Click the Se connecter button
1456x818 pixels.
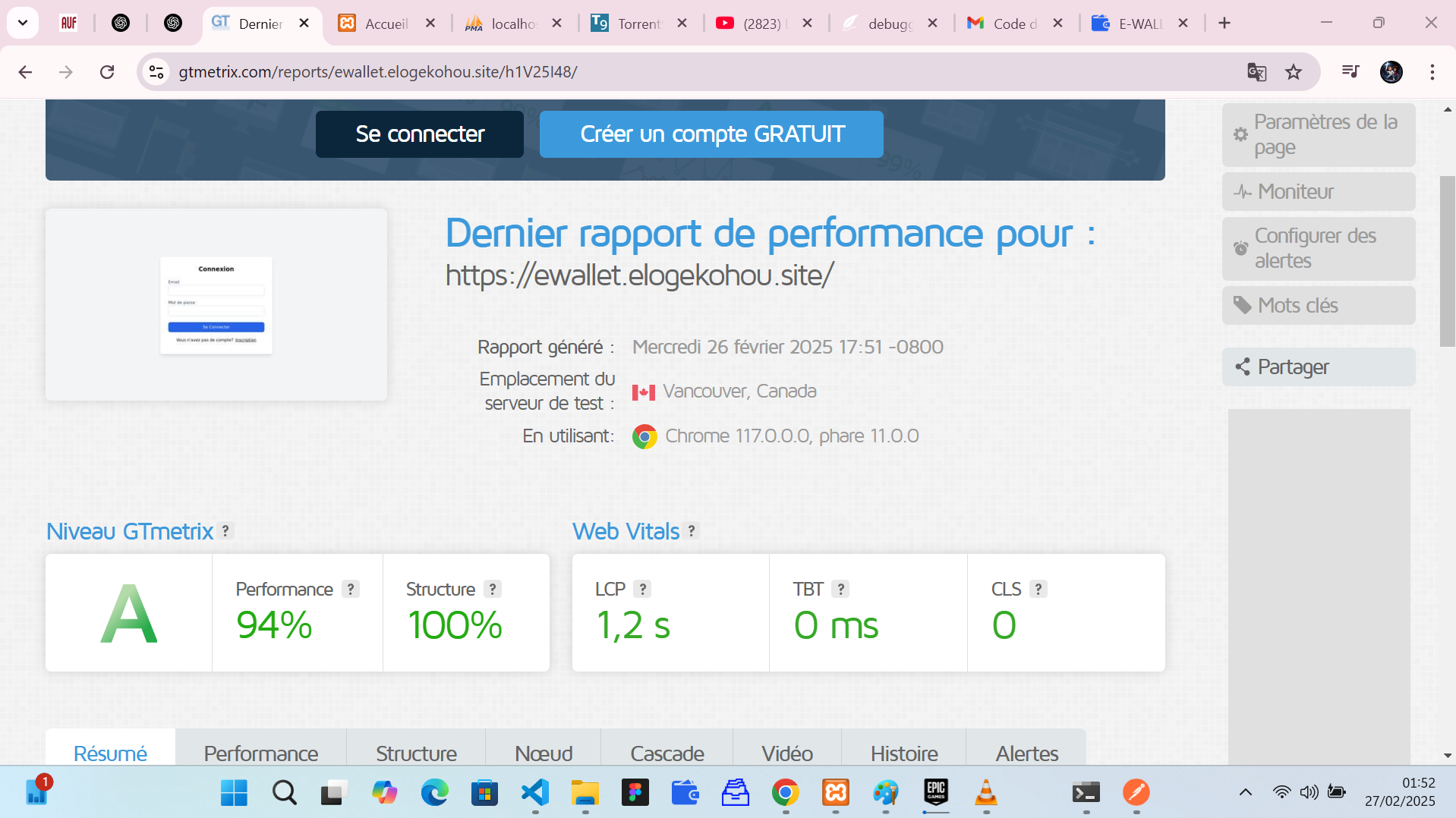(420, 134)
